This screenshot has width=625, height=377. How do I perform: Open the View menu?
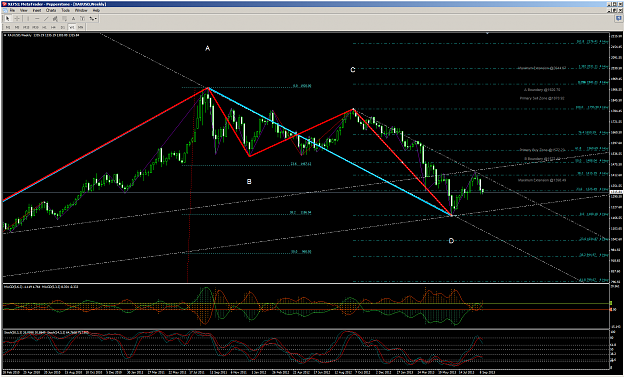24,10
